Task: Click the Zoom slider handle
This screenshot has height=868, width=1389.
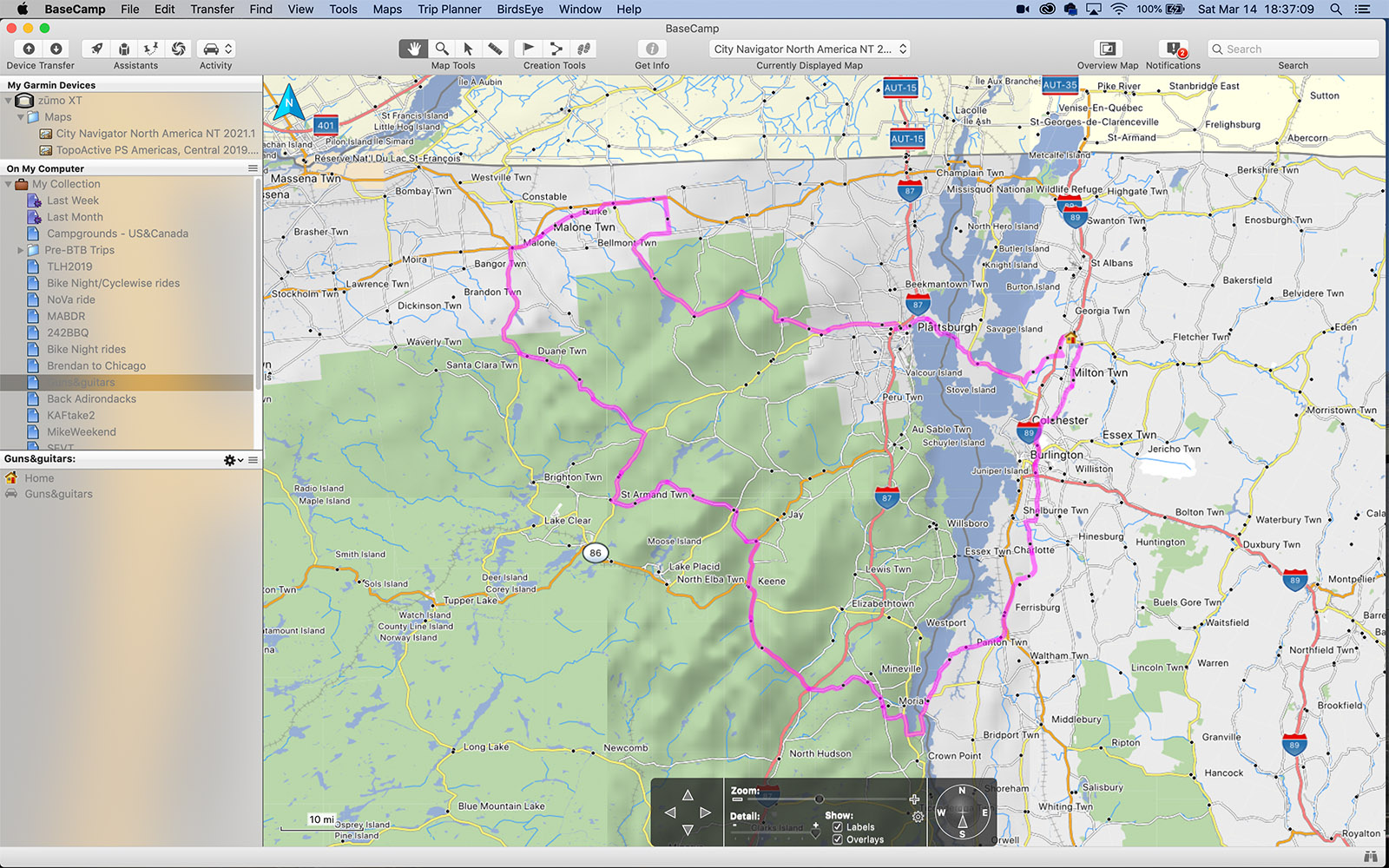Action: (819, 799)
